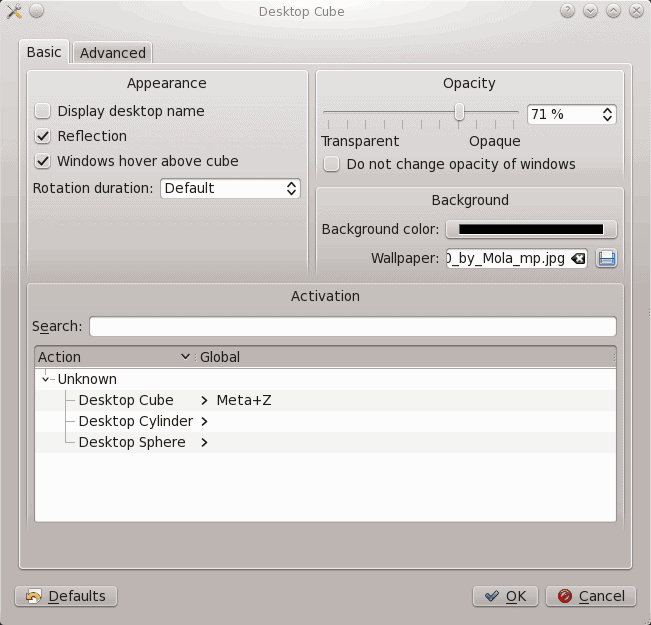Click the wallpaper file browse icon
The width and height of the screenshot is (651, 625).
[606, 259]
